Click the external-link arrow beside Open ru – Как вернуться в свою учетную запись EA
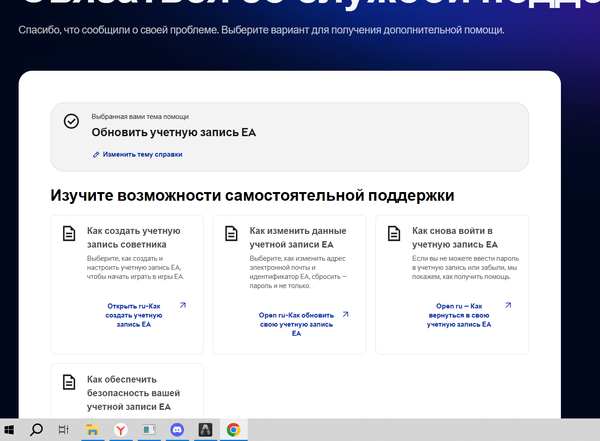 pyautogui.click(x=508, y=305)
